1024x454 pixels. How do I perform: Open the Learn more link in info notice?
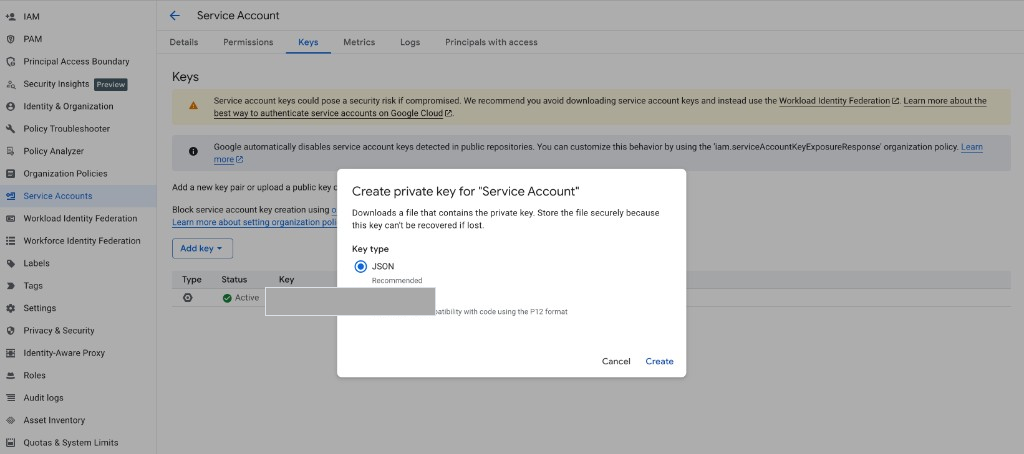click(228, 159)
